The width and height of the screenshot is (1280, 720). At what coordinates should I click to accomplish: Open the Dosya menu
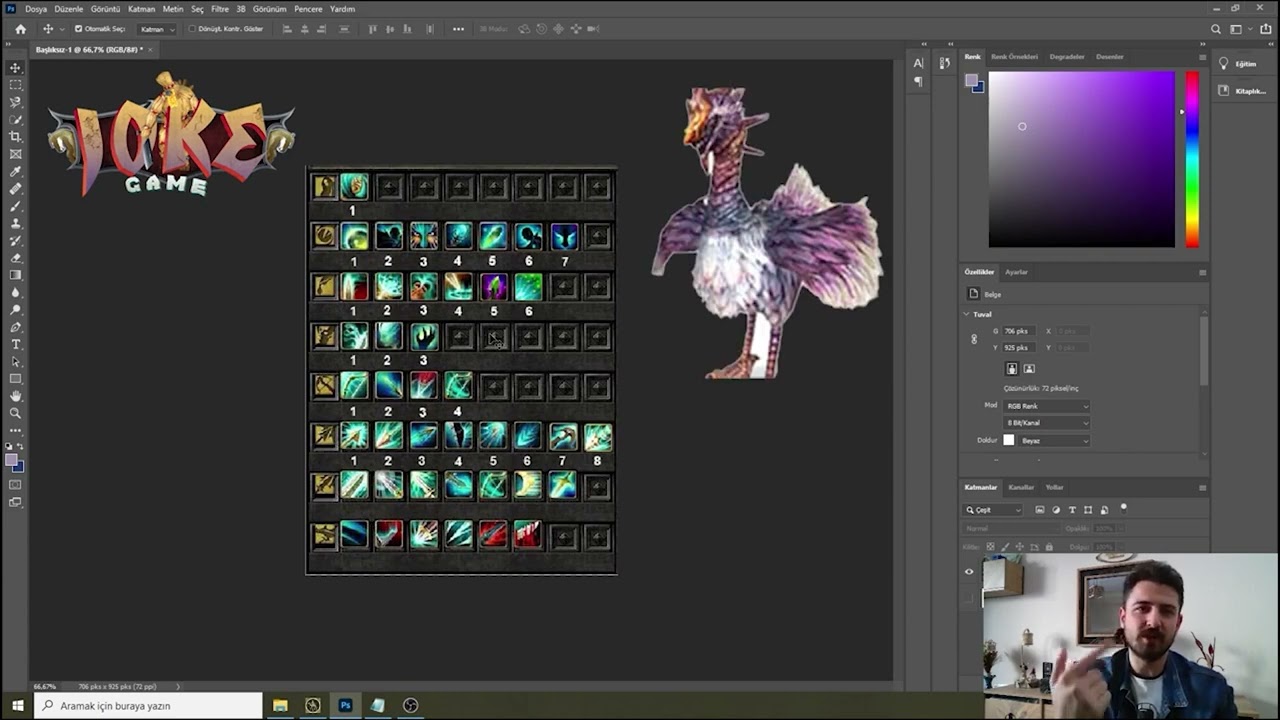point(36,9)
